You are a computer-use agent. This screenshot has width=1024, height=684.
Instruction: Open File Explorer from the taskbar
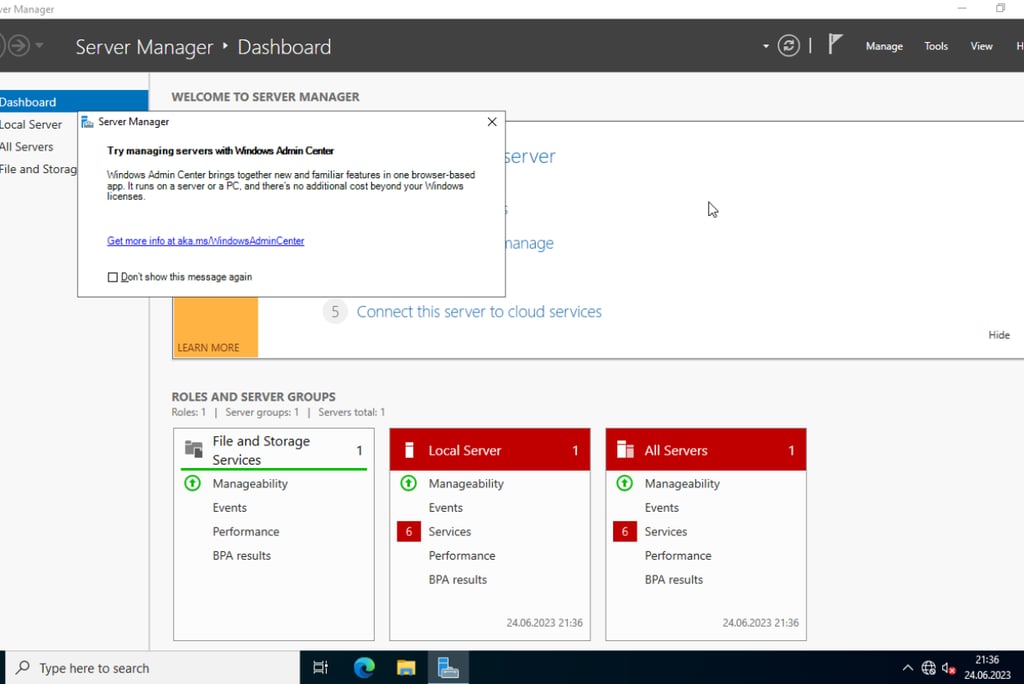click(x=406, y=668)
